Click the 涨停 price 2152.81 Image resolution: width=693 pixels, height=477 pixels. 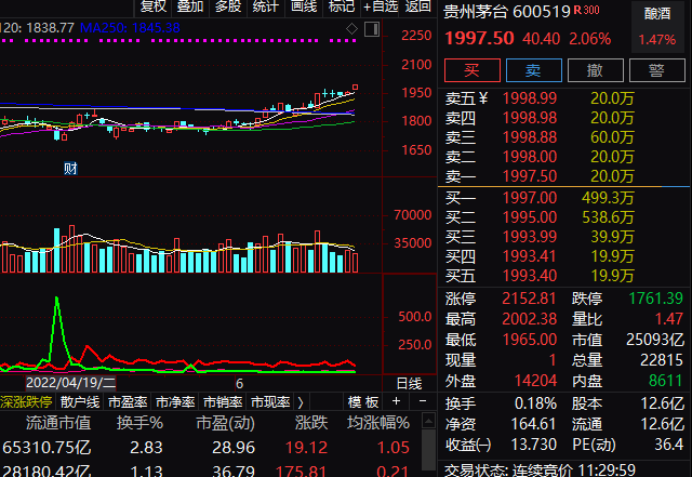(529, 298)
